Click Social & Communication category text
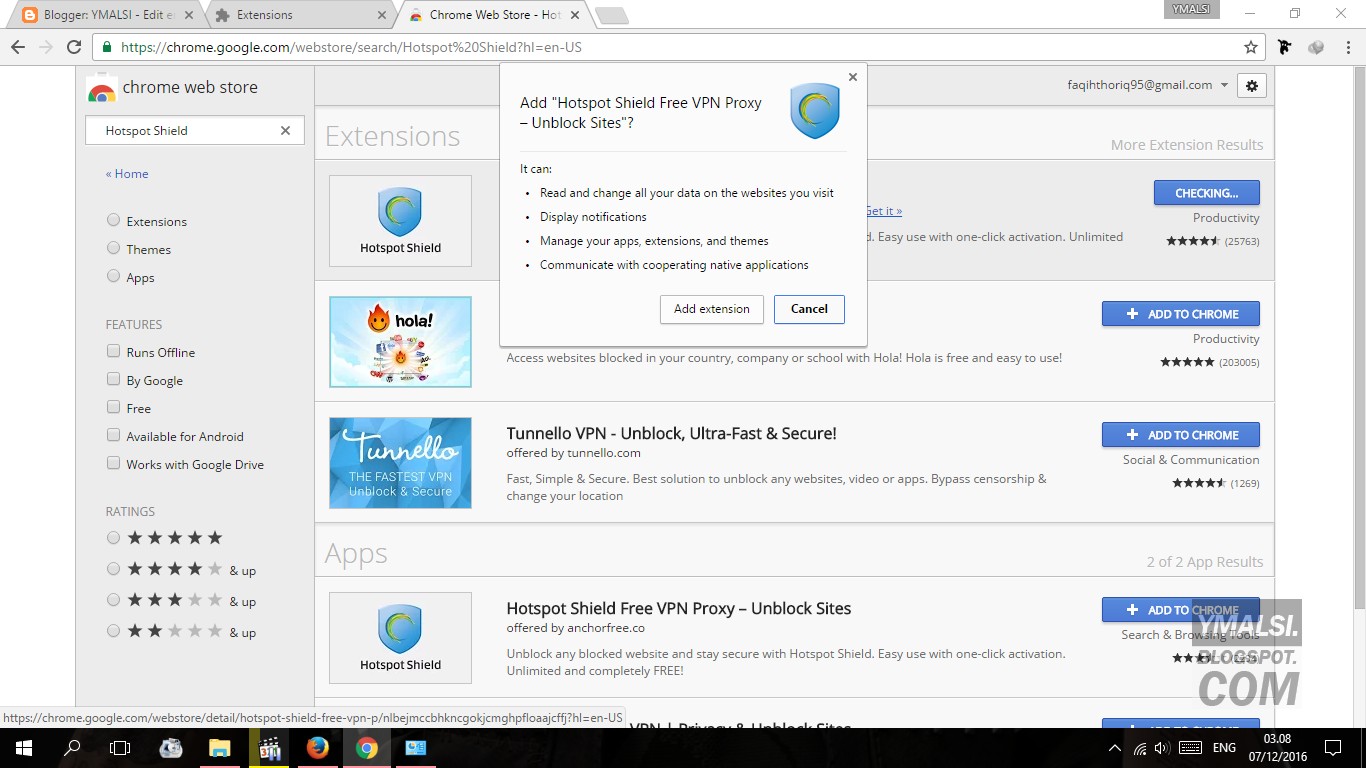 (1191, 460)
